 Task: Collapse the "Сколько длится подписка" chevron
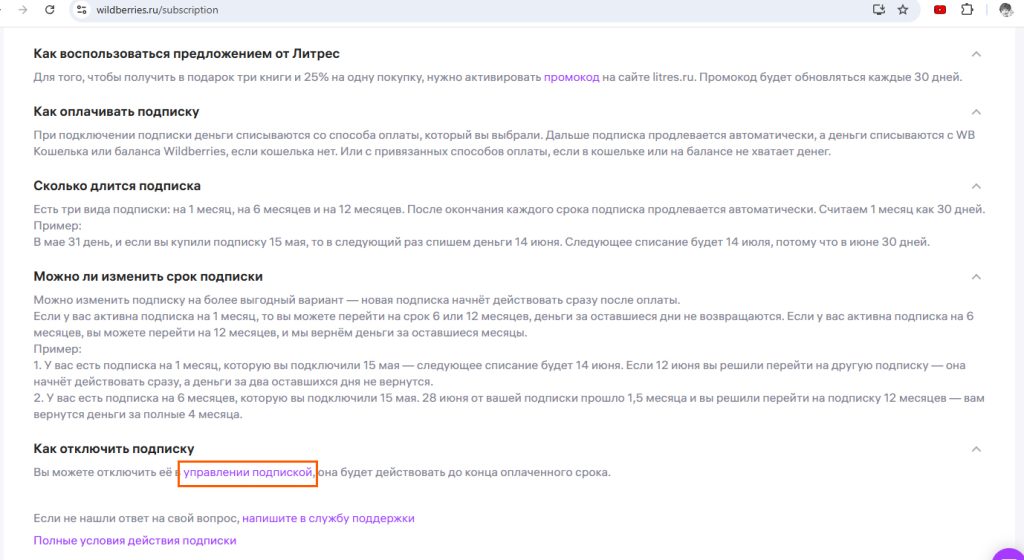click(x=976, y=186)
